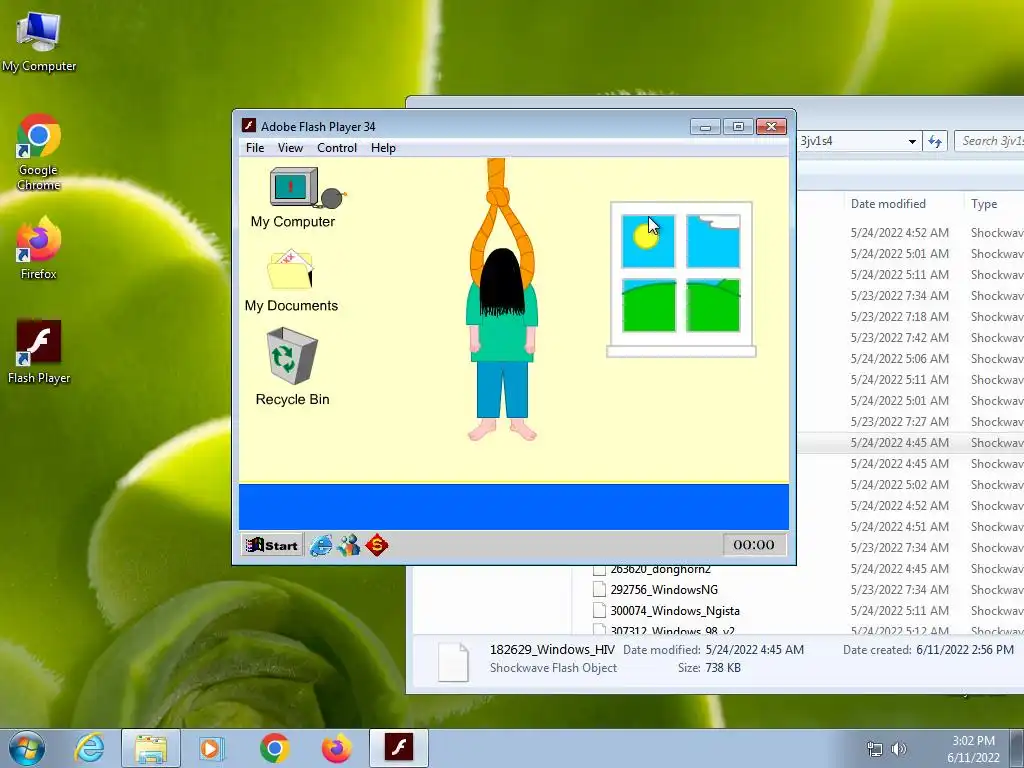1024x768 pixels.
Task: Click the Explorer search box
Action: tap(989, 141)
